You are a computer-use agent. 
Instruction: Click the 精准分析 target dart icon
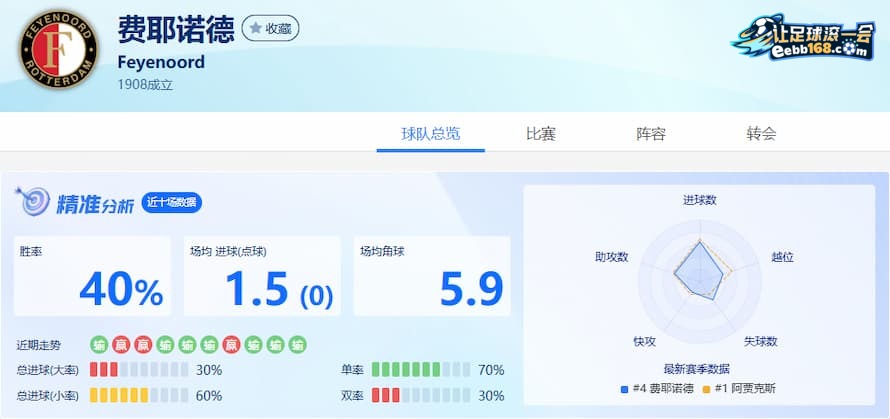point(33,203)
